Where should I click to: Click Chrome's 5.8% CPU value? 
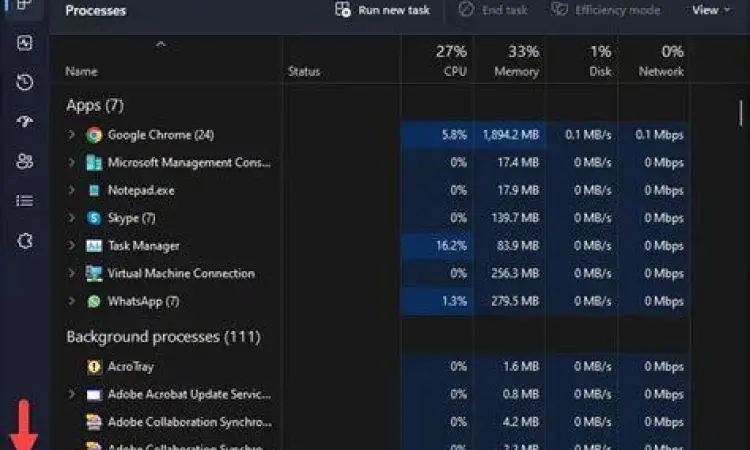click(454, 135)
